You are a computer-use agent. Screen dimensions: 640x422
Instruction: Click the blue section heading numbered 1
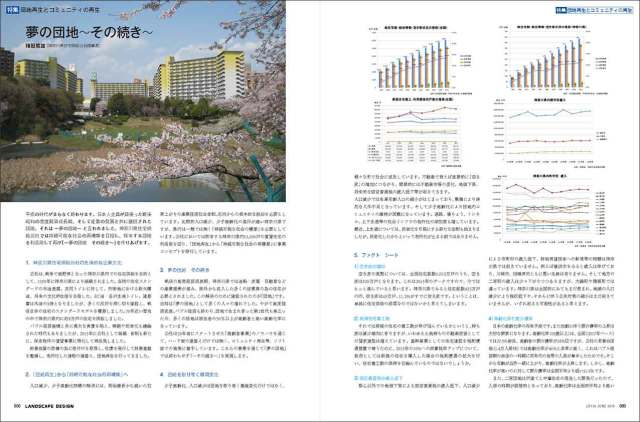pyautogui.click(x=74, y=262)
